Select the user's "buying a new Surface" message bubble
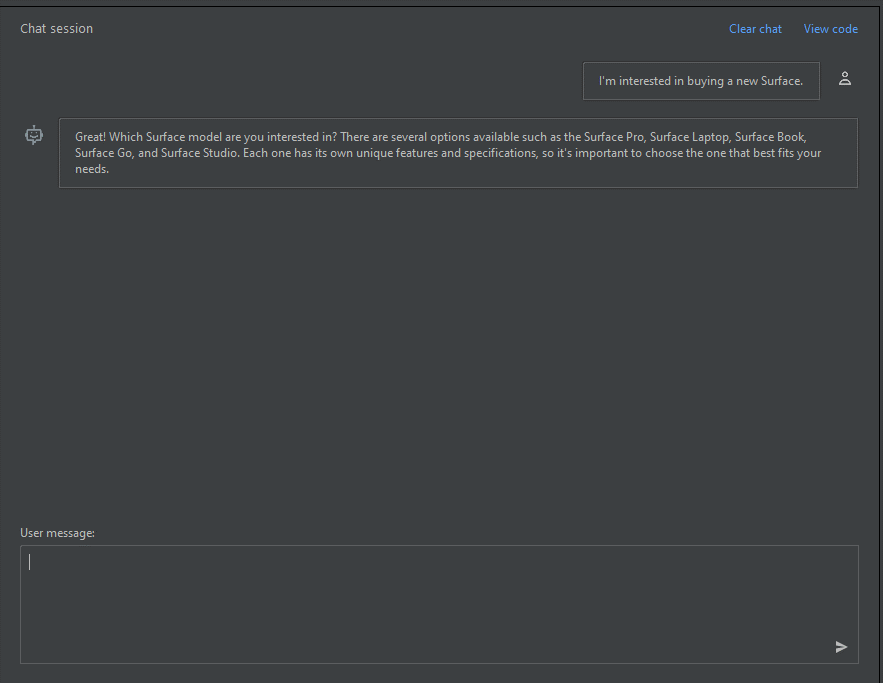 click(x=701, y=81)
